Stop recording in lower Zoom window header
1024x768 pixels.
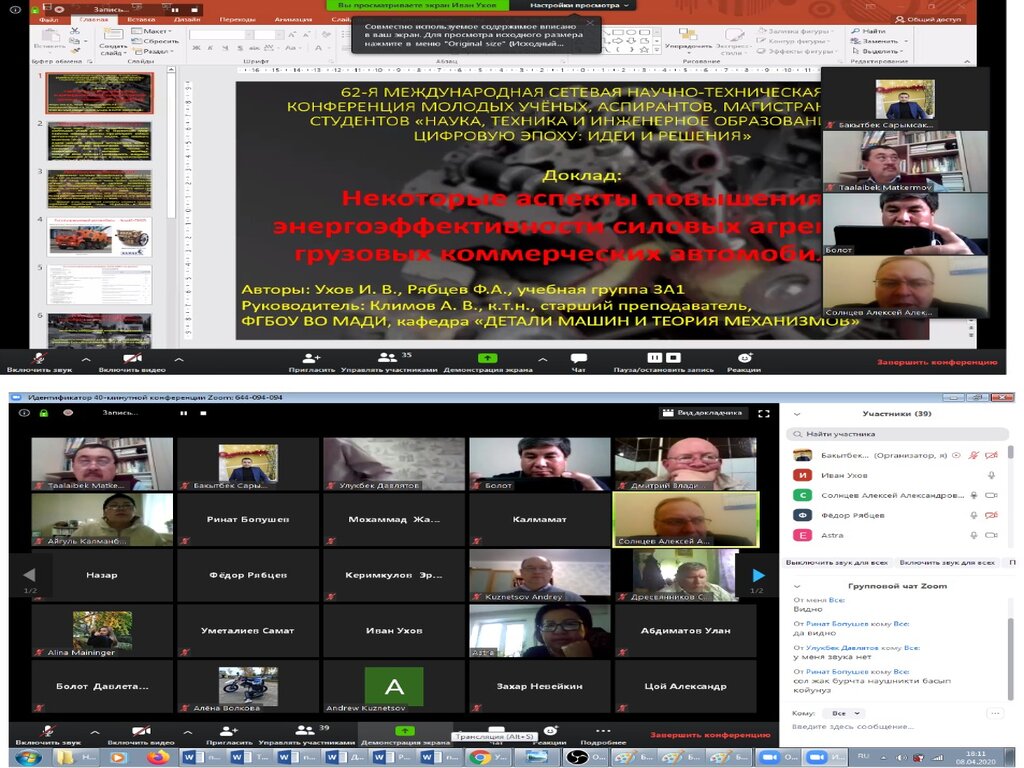203,413
